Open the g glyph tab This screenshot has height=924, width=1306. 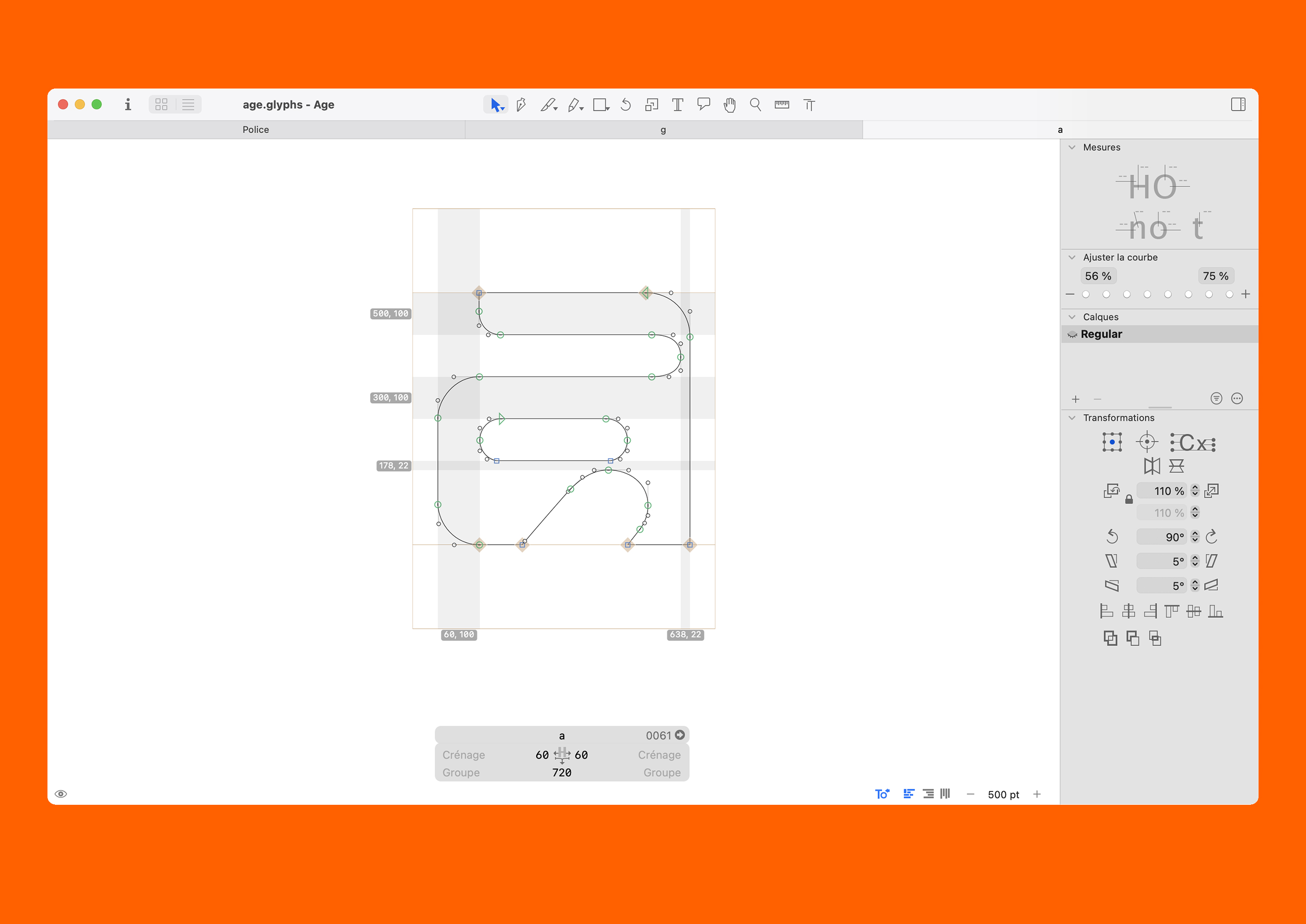tap(663, 130)
